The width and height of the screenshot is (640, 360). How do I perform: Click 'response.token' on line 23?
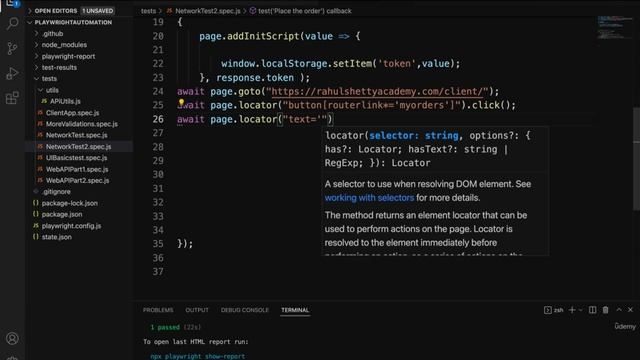[x=255, y=78]
